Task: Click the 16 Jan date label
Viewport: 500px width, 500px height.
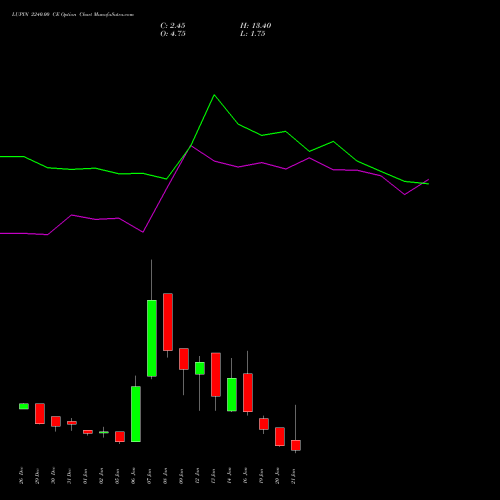Action: [246, 476]
